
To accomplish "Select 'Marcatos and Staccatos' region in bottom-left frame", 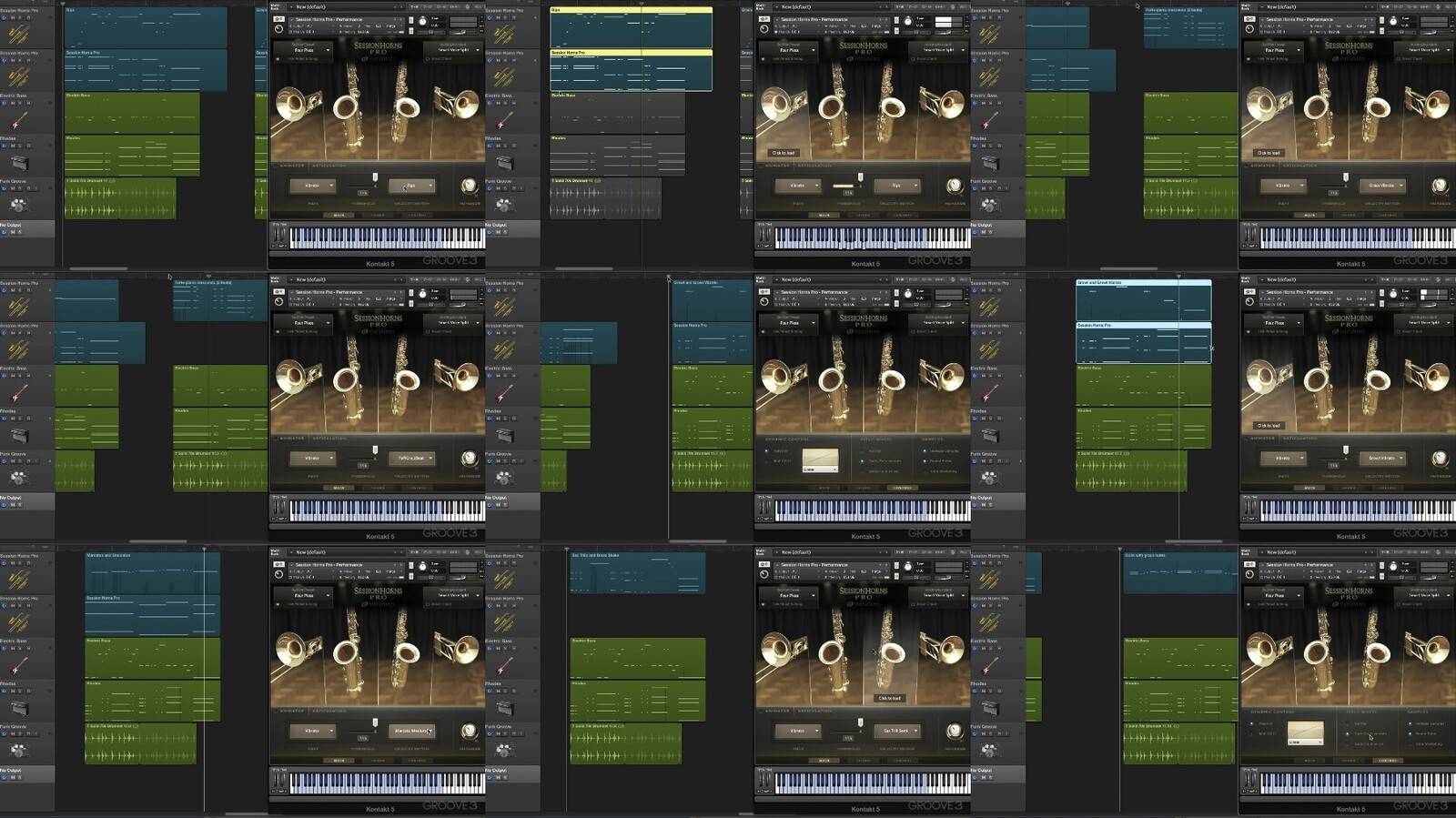I will click(152, 572).
